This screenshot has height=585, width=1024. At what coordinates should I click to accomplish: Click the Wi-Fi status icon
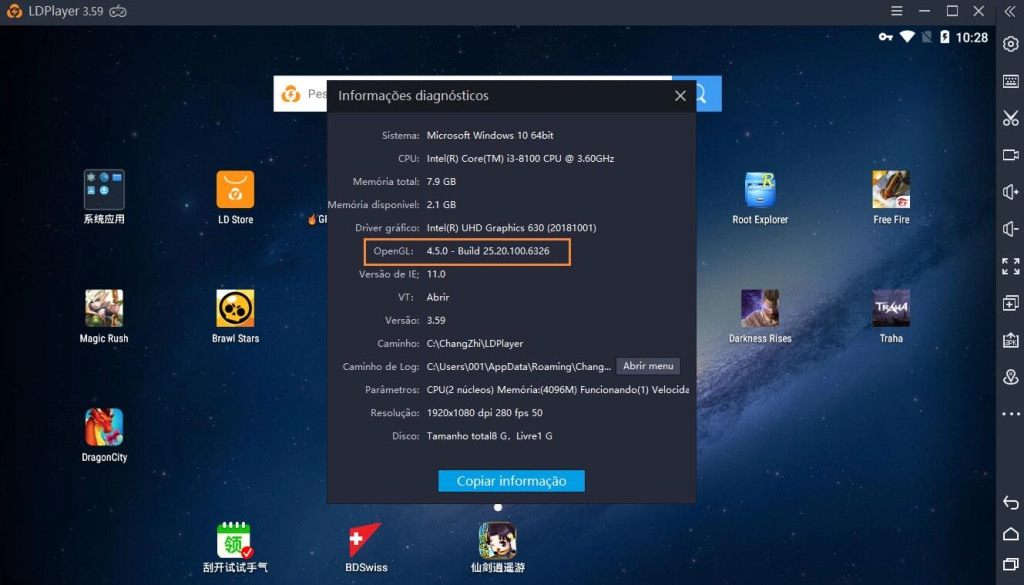pyautogui.click(x=907, y=37)
